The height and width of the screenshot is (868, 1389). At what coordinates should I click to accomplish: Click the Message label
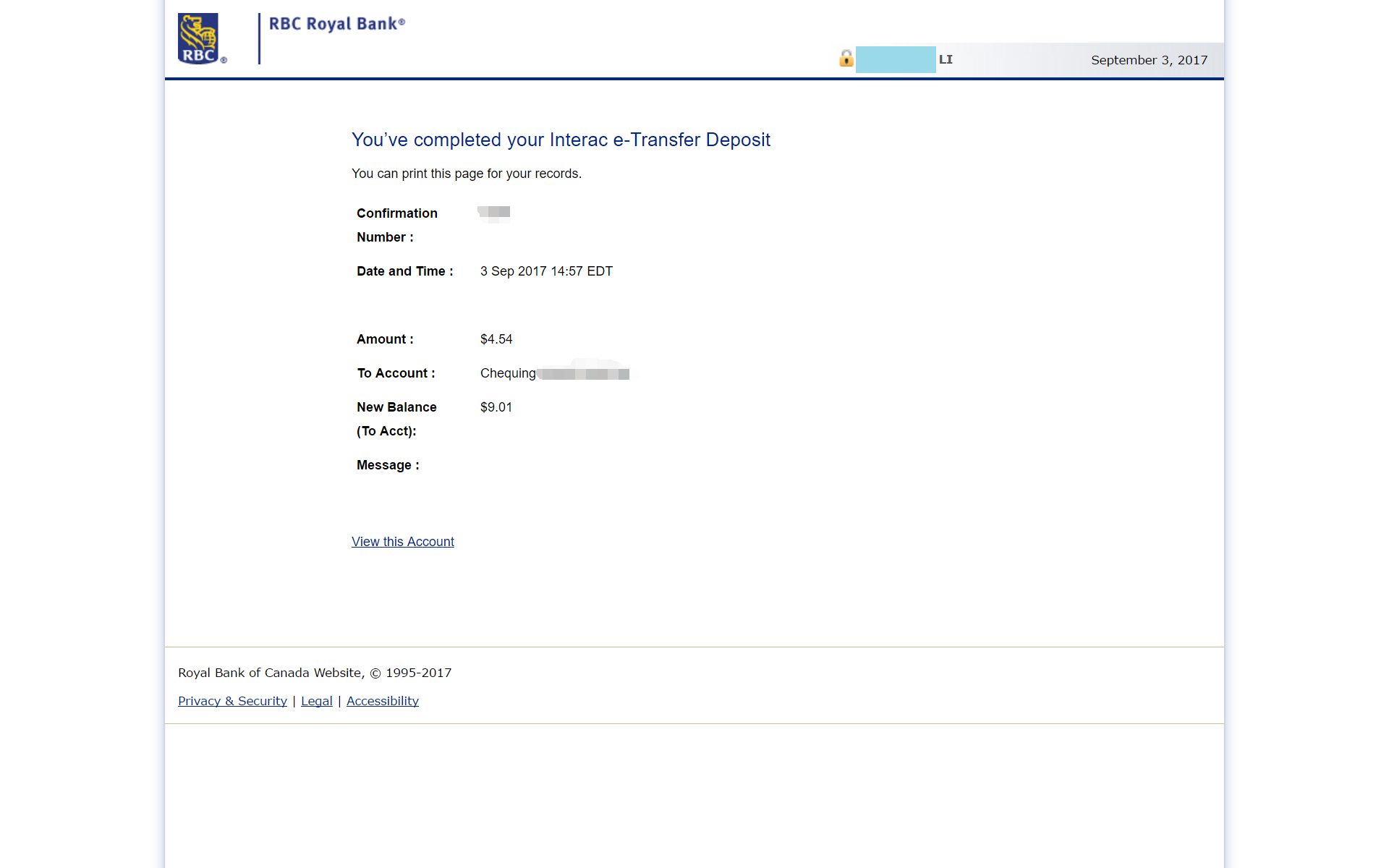pyautogui.click(x=388, y=465)
